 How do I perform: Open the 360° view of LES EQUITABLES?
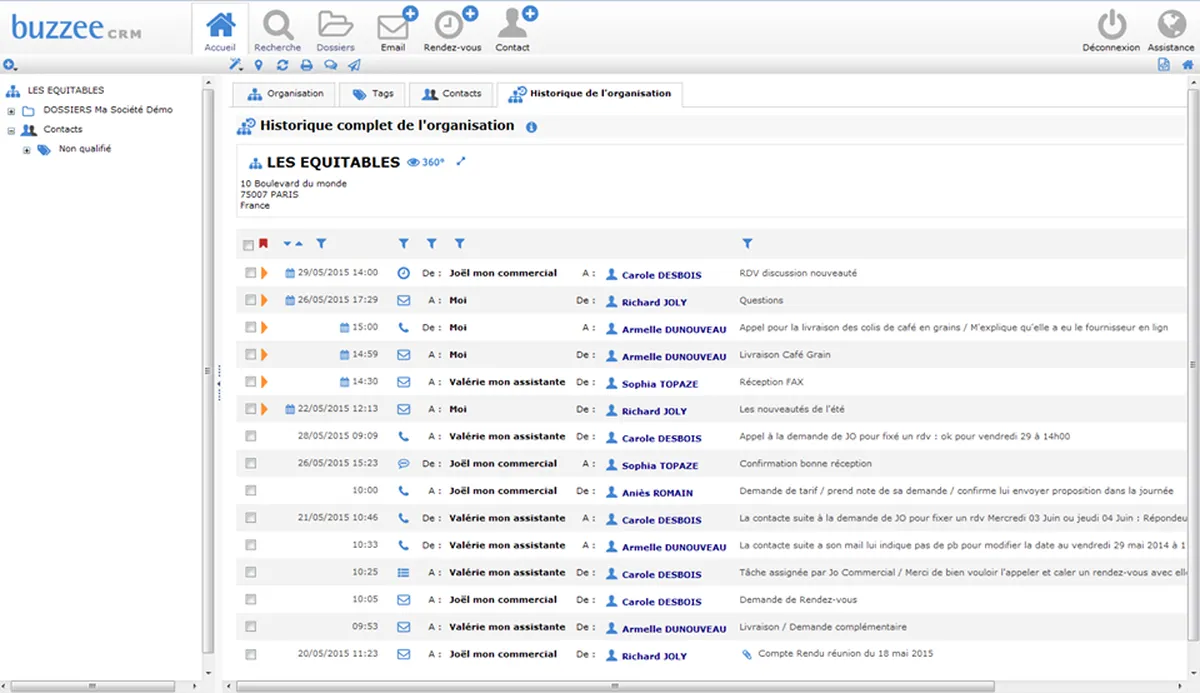(x=426, y=162)
